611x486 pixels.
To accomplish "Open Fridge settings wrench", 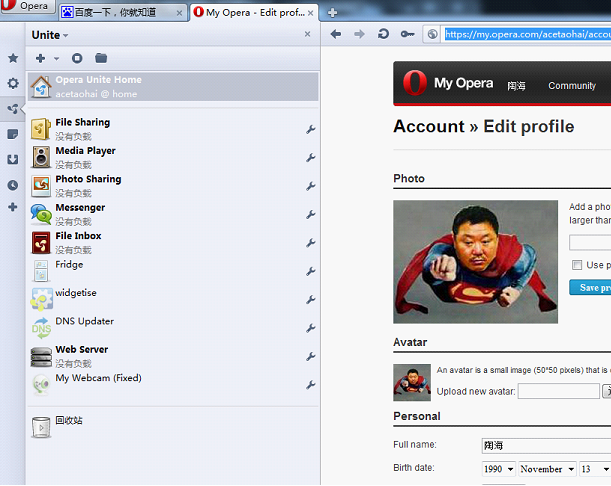I will 311,271.
